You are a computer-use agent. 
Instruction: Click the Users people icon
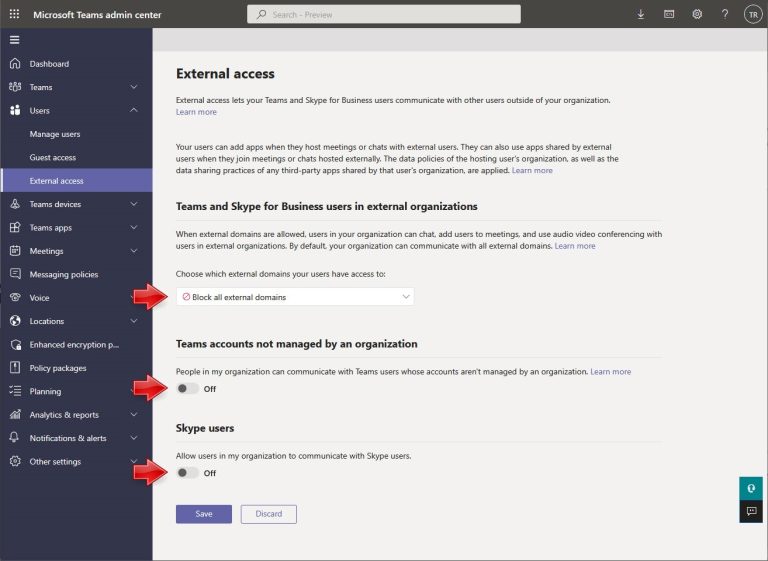click(15, 110)
